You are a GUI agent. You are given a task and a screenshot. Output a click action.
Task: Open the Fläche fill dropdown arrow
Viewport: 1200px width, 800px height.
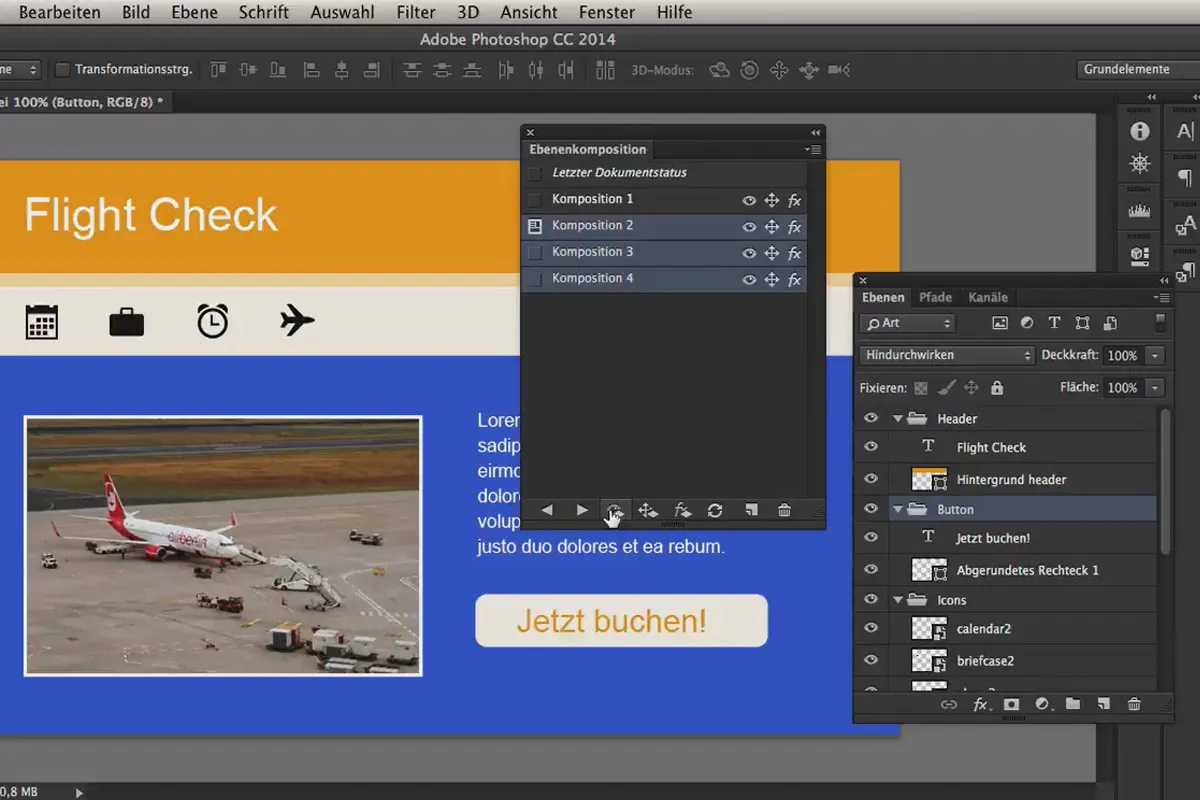pyautogui.click(x=1155, y=387)
